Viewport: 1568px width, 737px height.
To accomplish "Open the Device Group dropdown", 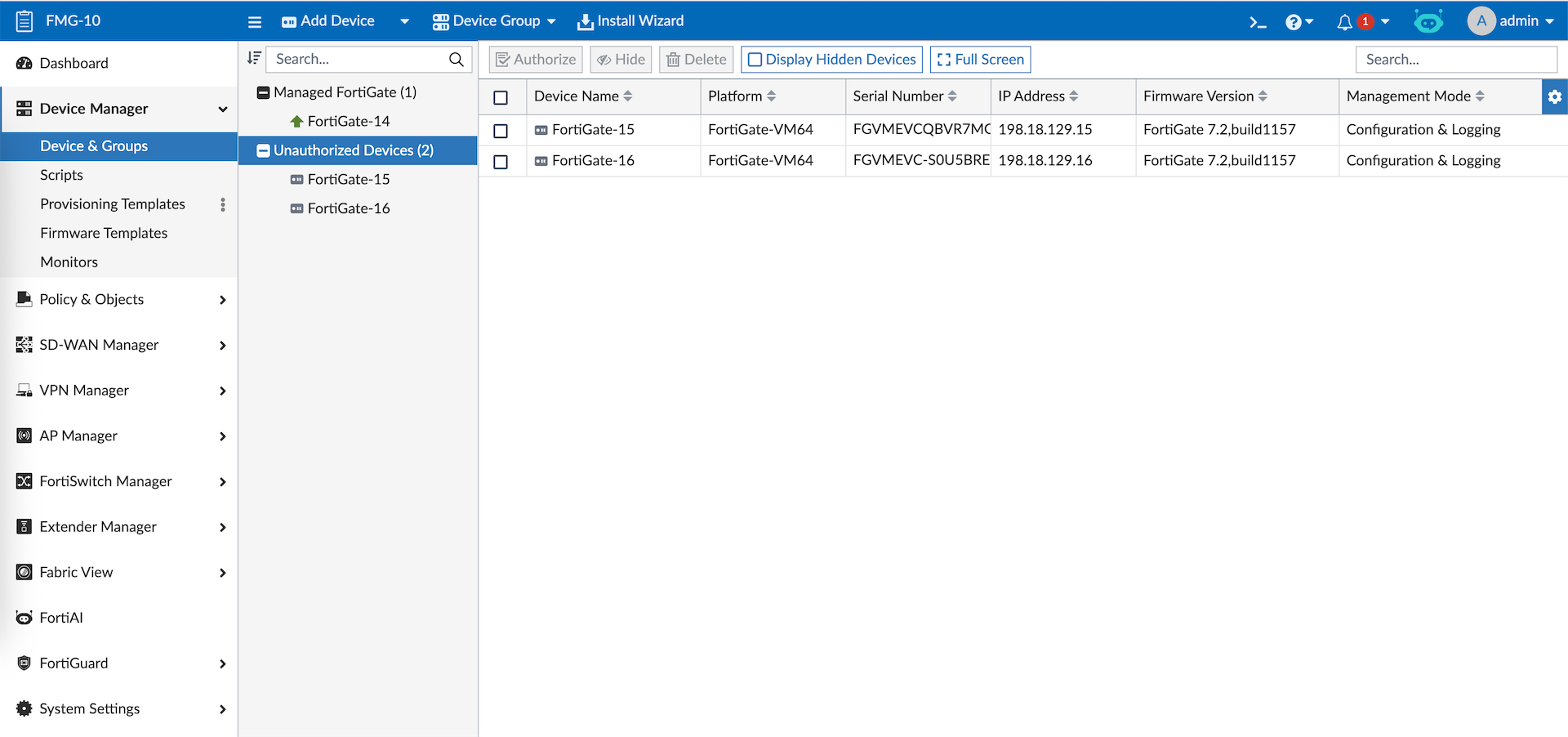I will 494,21.
